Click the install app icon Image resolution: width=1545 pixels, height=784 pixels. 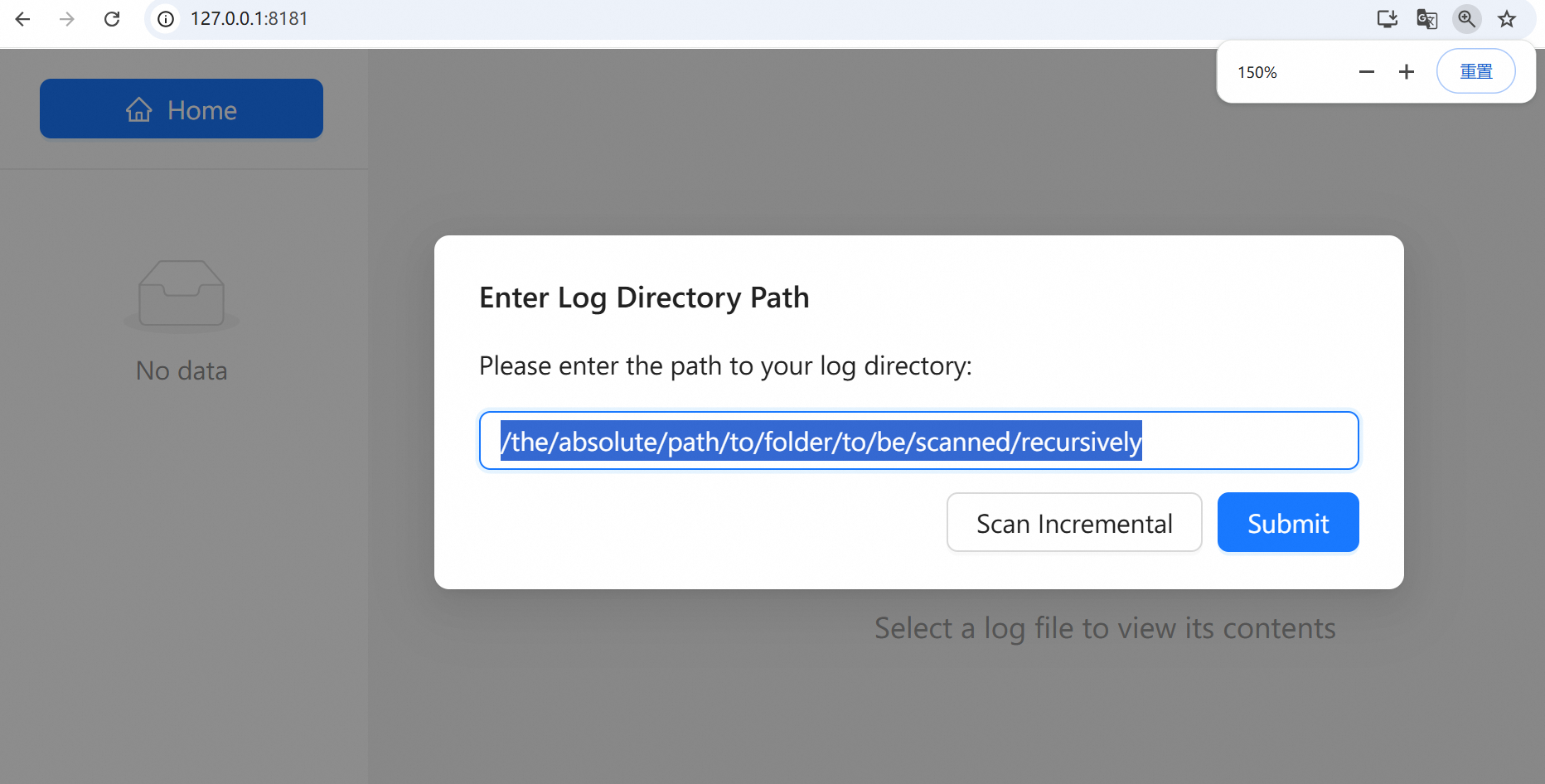tap(1387, 19)
